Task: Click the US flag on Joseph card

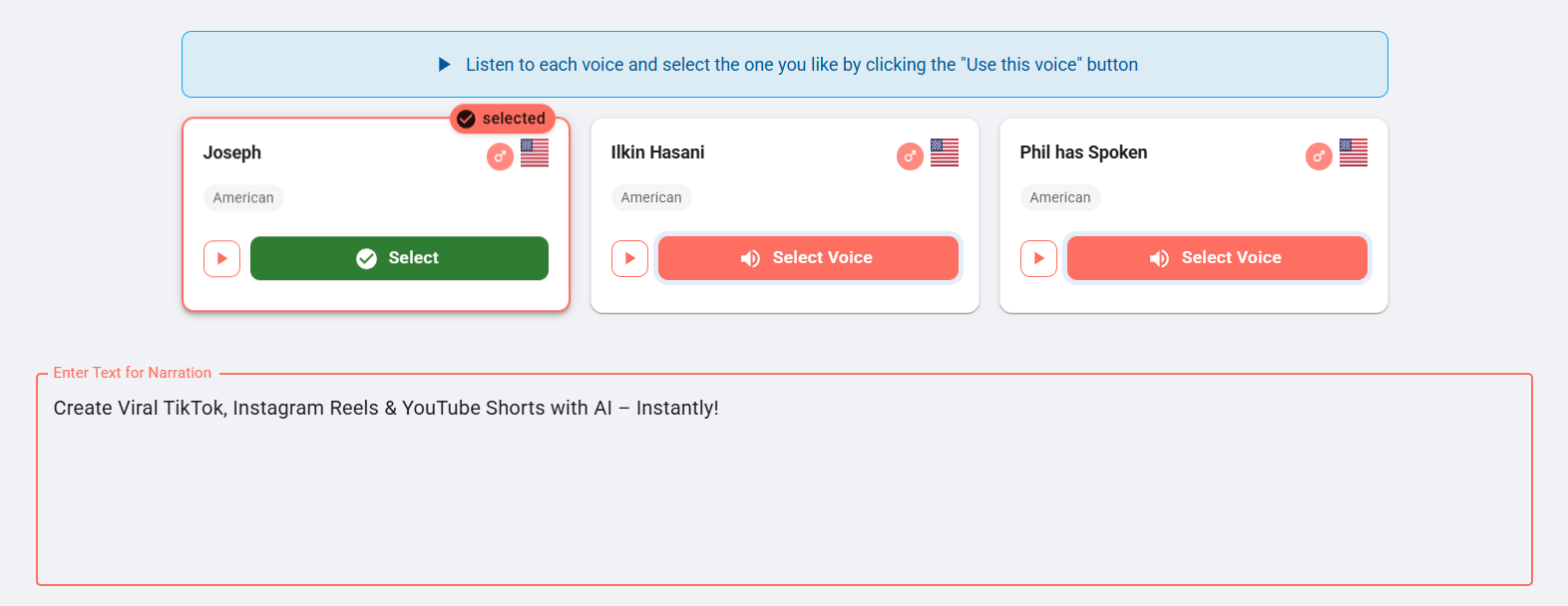Action: tap(535, 152)
